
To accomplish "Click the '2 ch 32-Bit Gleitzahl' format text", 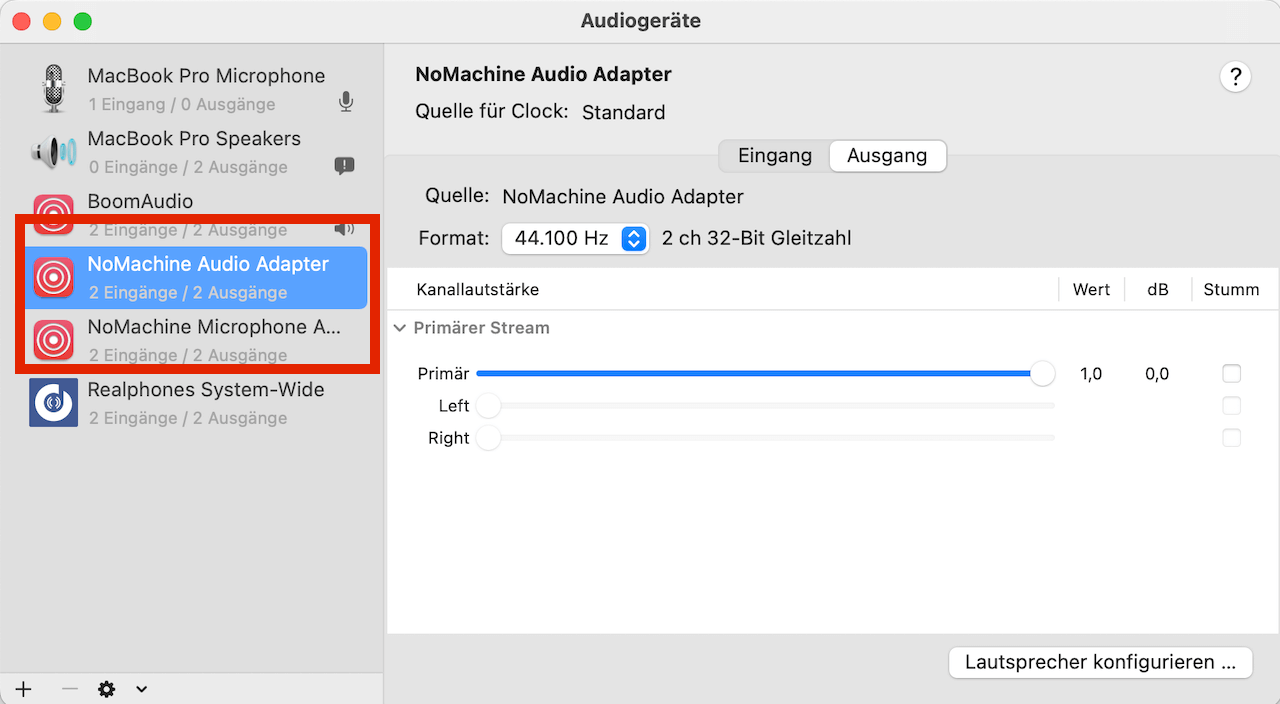I will click(757, 239).
